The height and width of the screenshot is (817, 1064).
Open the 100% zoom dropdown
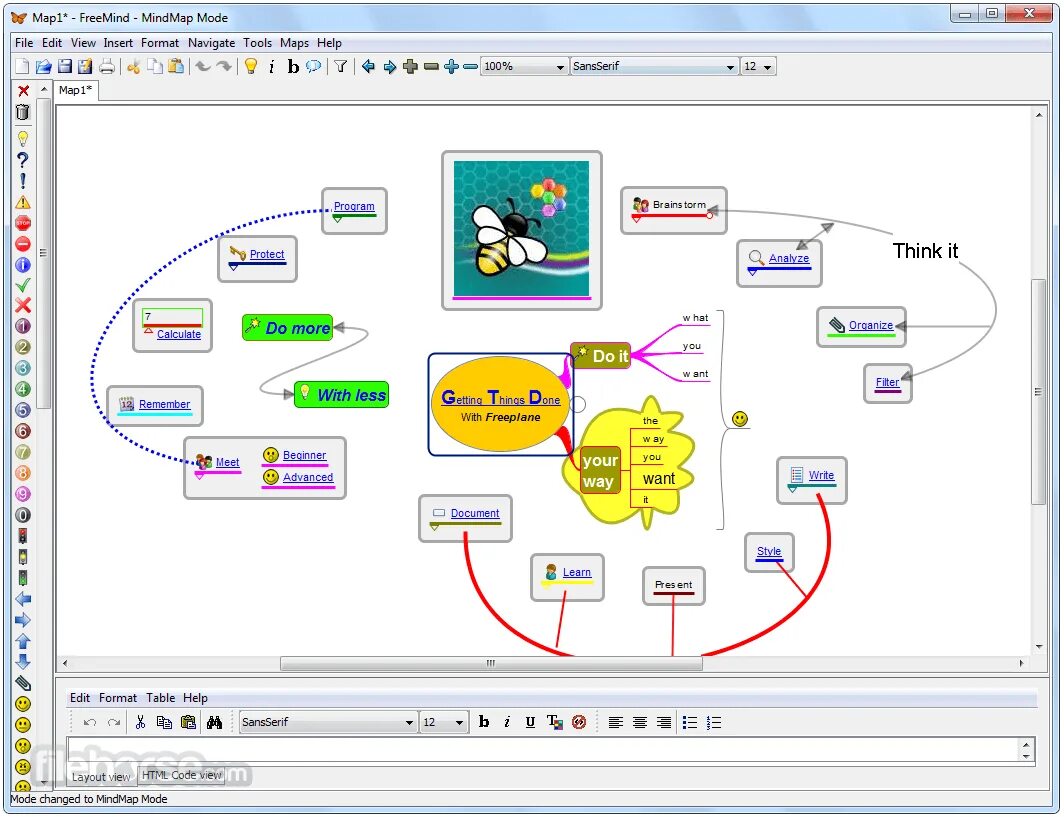(x=560, y=67)
